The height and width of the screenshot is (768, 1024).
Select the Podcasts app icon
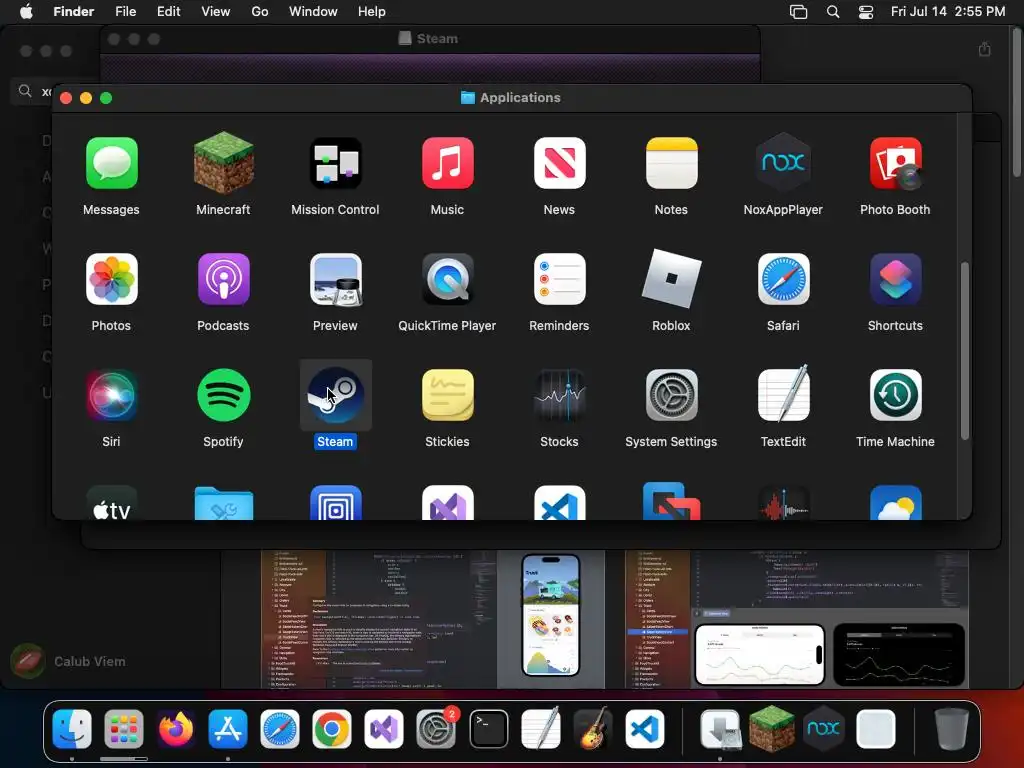[x=223, y=280]
